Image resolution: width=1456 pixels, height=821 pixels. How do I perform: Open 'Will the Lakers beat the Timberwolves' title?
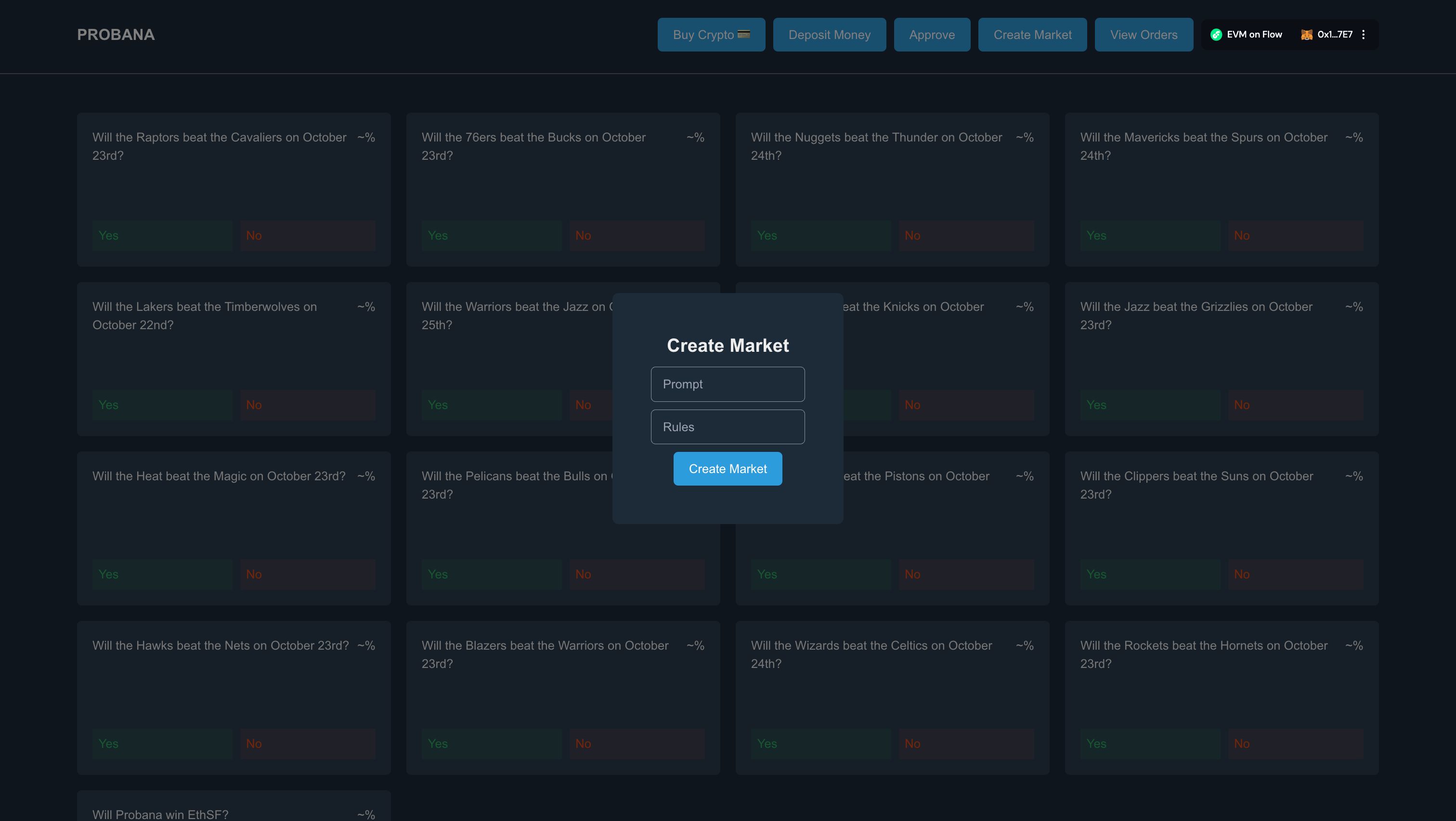205,316
